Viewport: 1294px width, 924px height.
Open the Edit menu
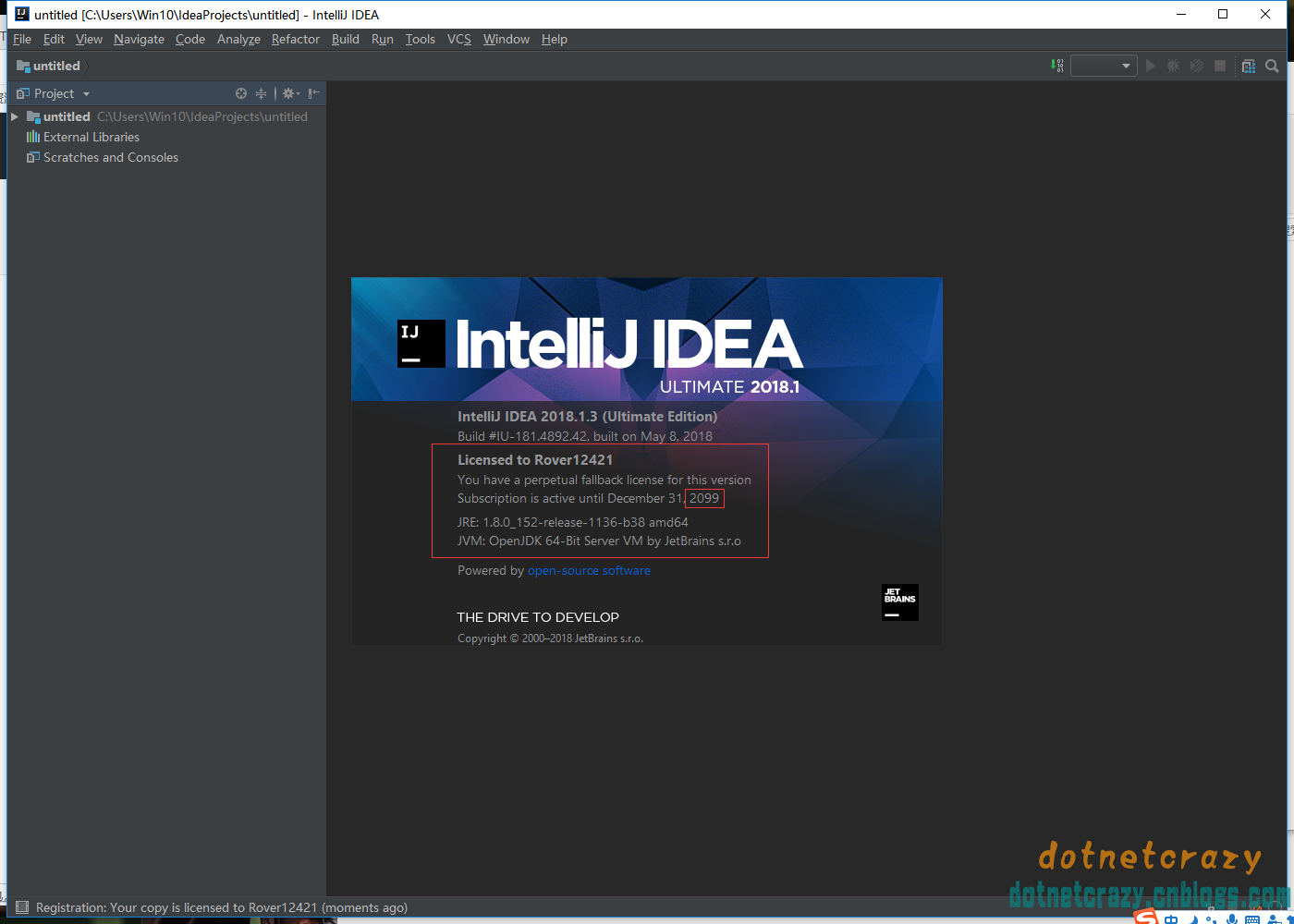[x=54, y=39]
